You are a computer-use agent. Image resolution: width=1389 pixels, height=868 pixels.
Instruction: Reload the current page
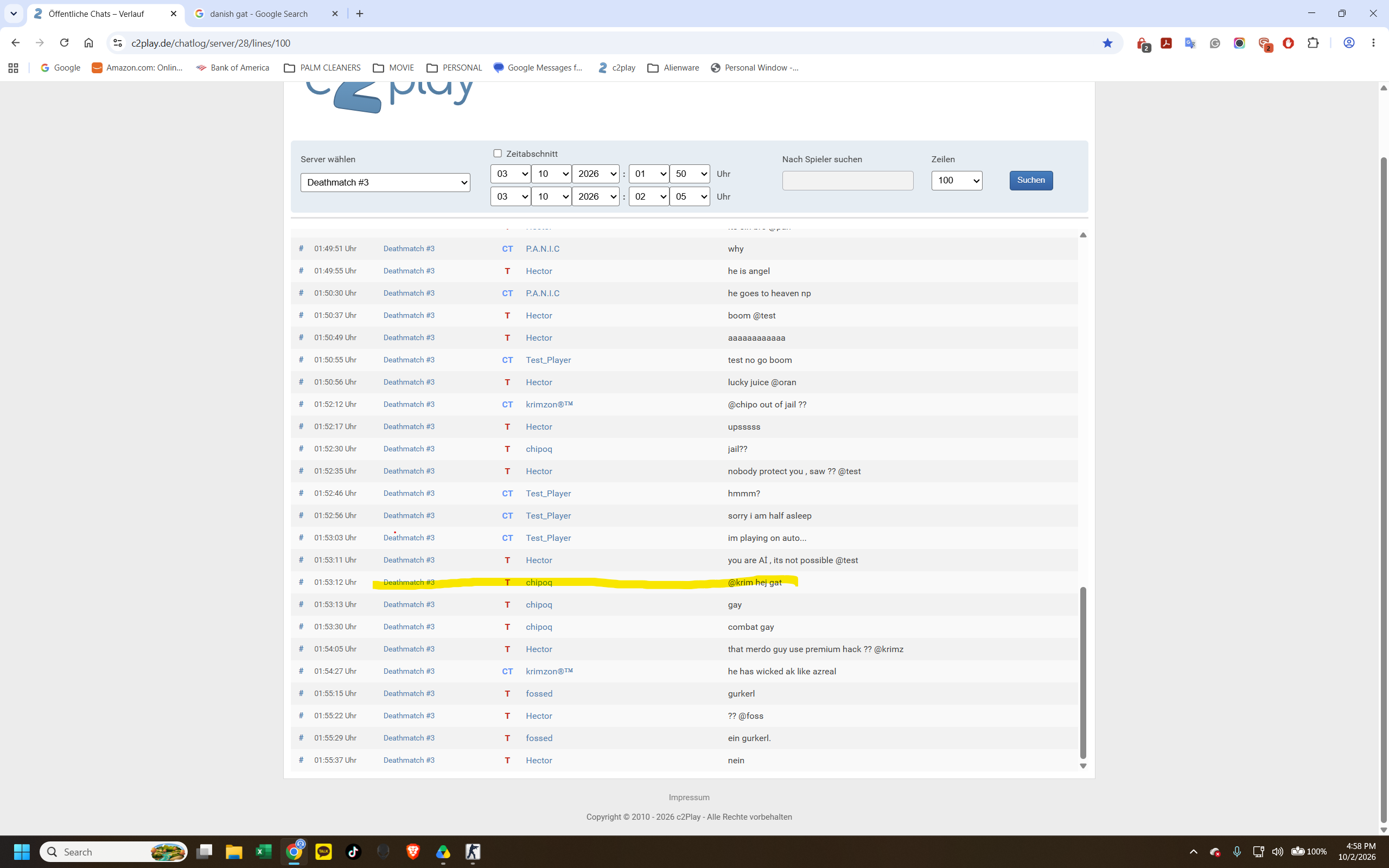[64, 43]
